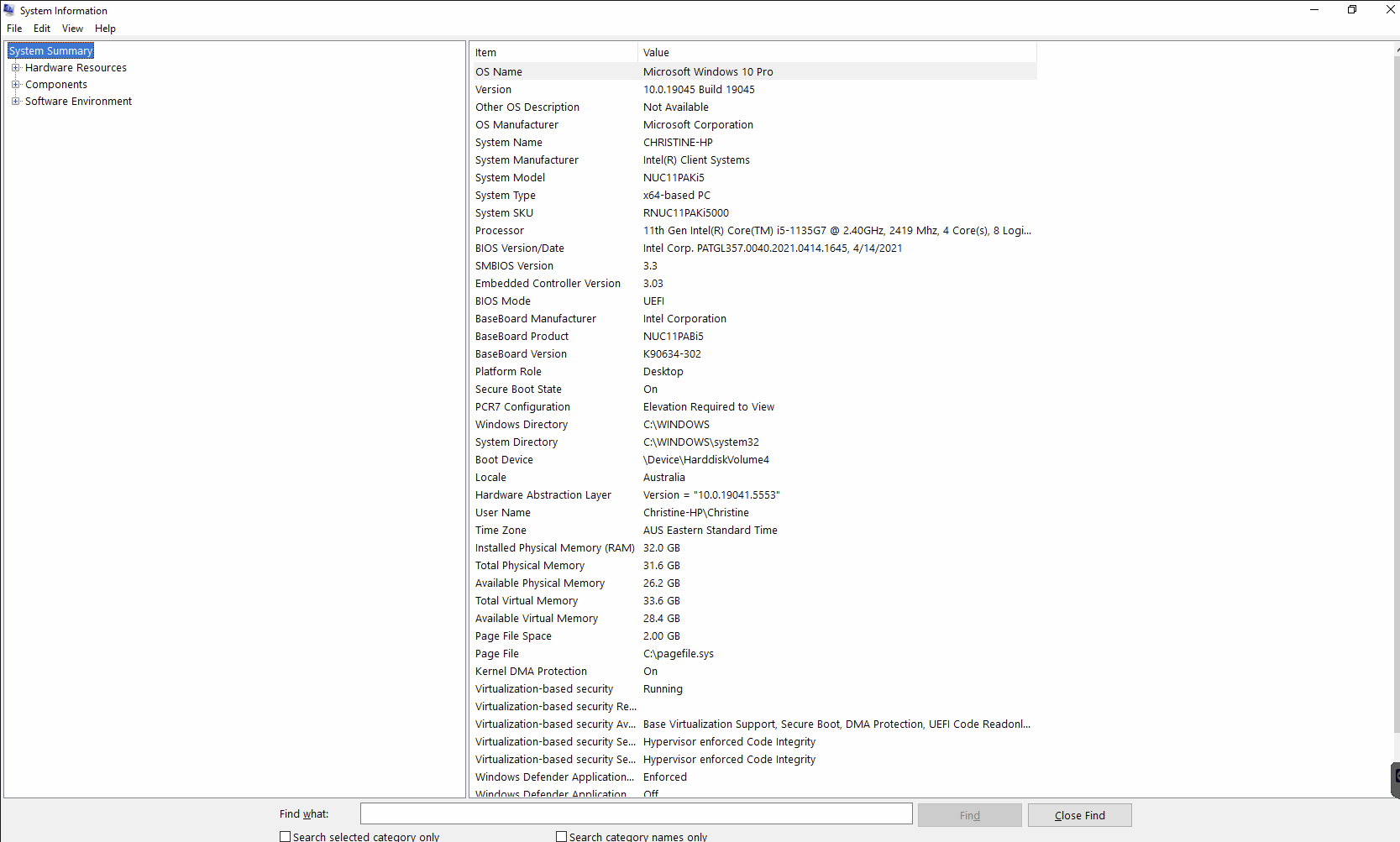Click the AUS Eastern Standard Time value
This screenshot has height=842, width=1400.
pos(710,531)
